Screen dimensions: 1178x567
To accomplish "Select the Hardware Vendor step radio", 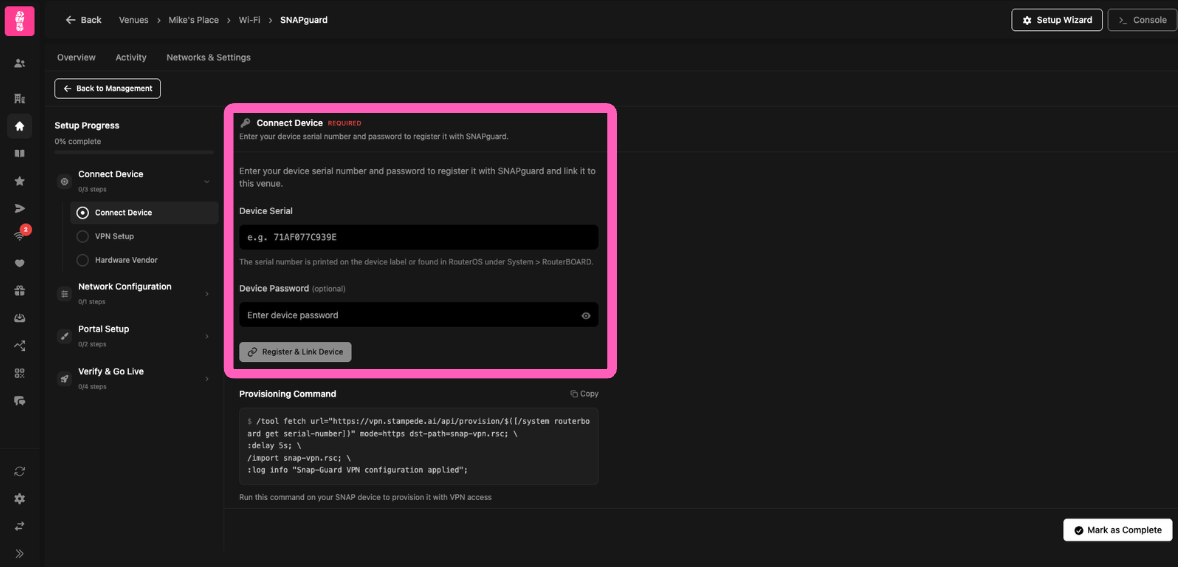I will pos(83,260).
